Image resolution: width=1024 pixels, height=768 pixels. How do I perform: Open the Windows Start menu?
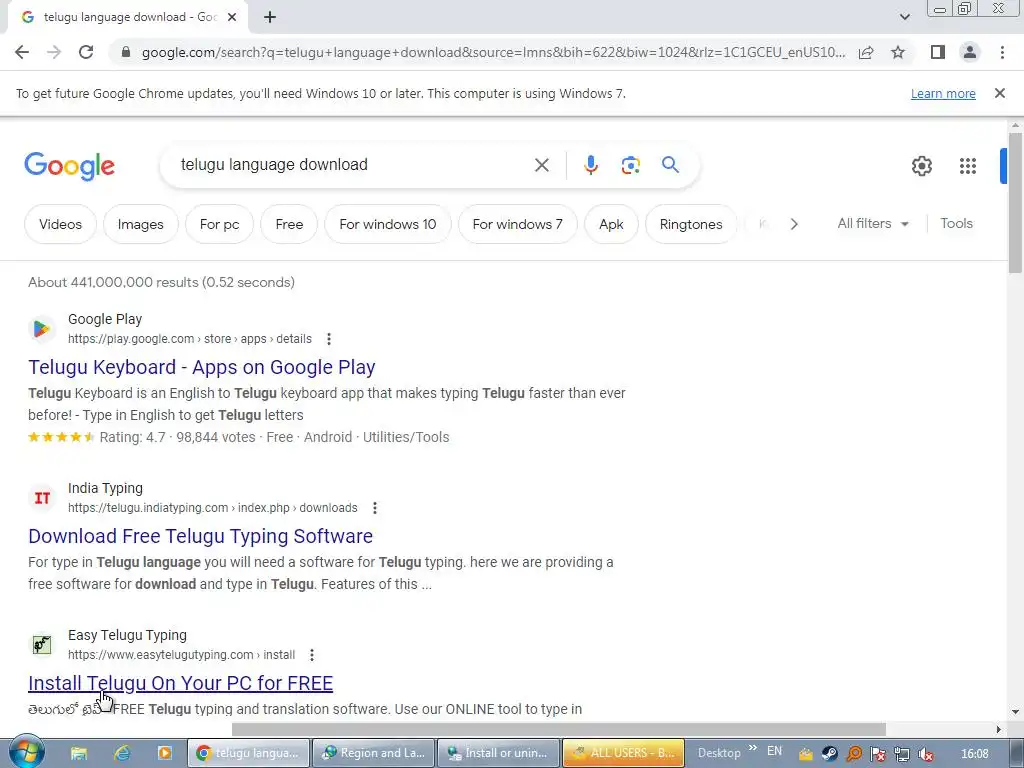pos(26,752)
